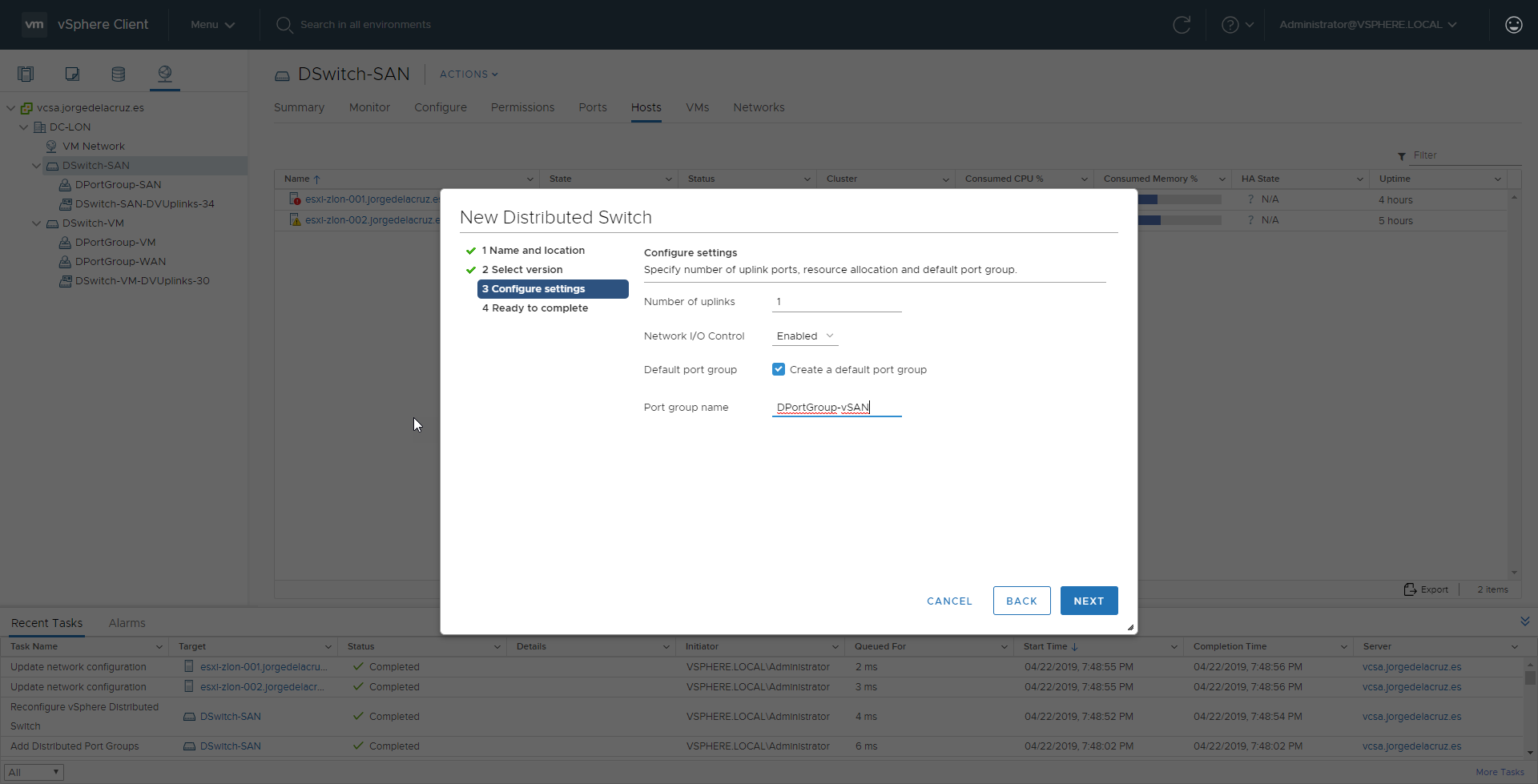Viewport: 1538px width, 784px height.
Task: Open the ACTIONS dropdown for DSwitch-SAN
Action: [469, 74]
